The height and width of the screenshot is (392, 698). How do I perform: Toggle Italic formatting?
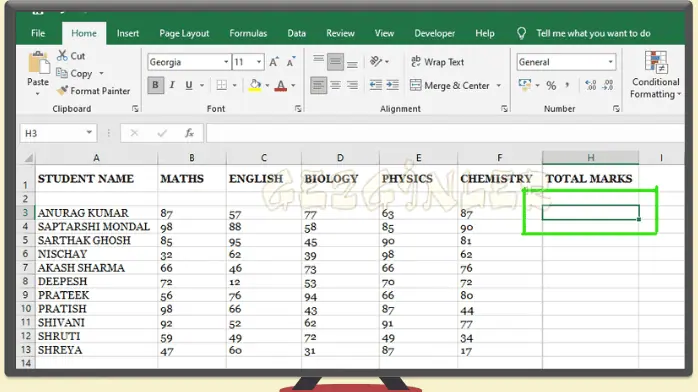point(172,85)
